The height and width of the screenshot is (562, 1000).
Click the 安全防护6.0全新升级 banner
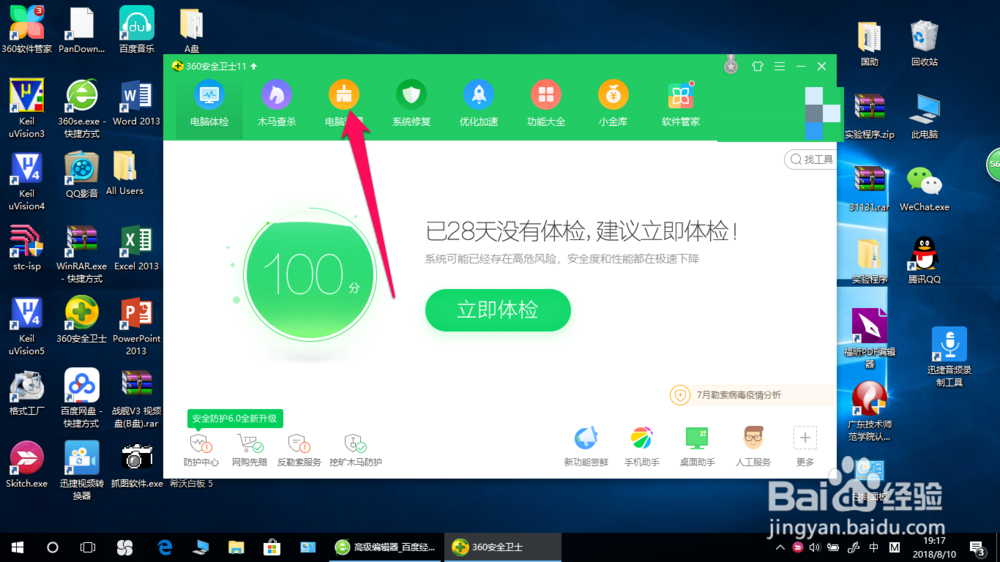[x=235, y=418]
